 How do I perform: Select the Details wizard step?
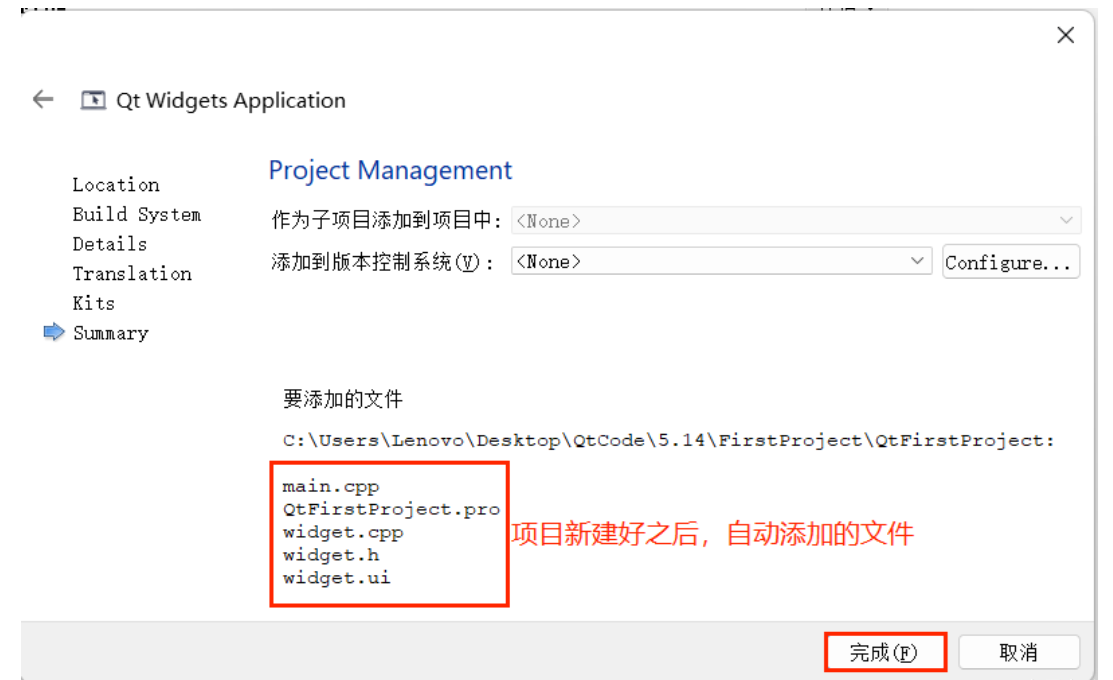coord(110,244)
